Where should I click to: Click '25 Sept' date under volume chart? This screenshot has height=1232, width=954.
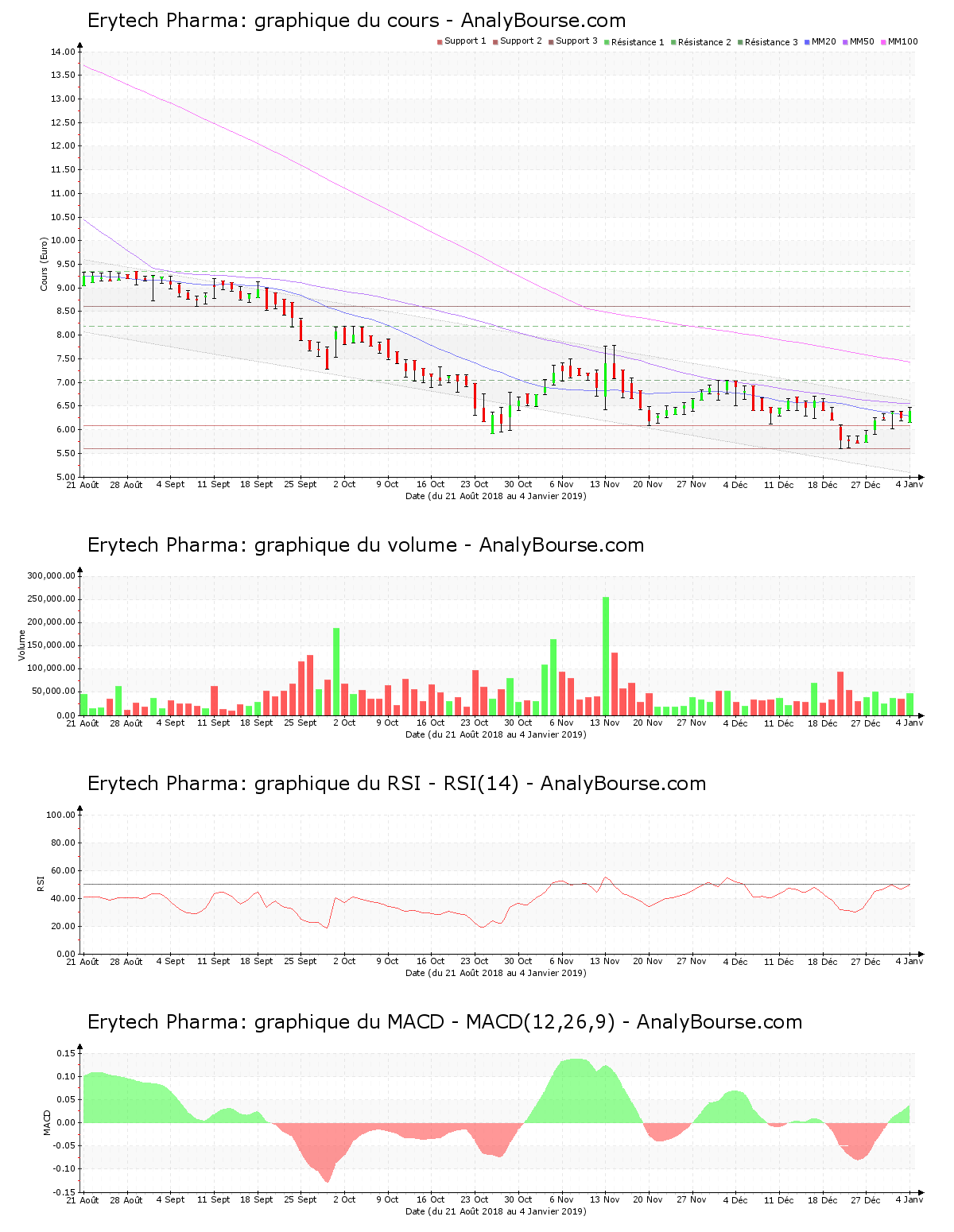point(301,723)
